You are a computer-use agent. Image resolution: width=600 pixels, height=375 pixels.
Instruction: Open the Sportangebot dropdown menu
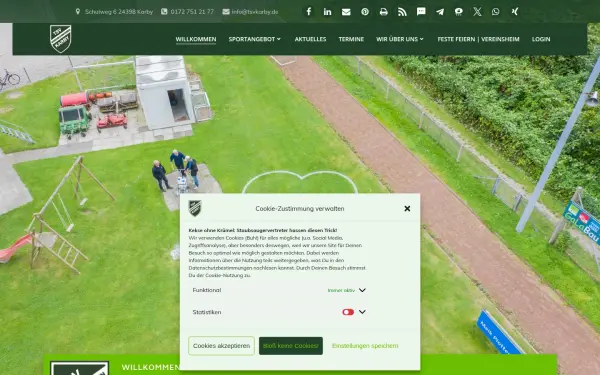254,39
